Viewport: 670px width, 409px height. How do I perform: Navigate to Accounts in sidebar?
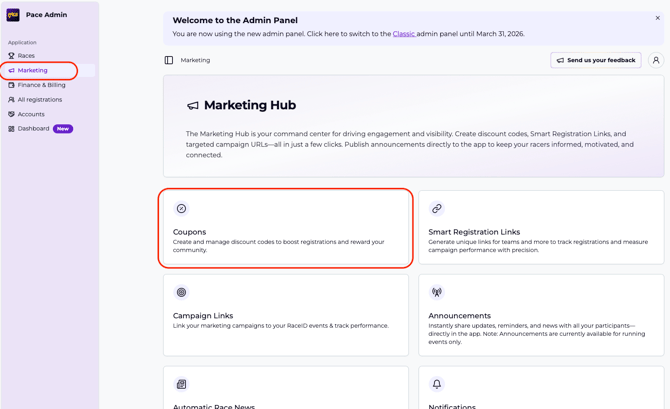31,114
